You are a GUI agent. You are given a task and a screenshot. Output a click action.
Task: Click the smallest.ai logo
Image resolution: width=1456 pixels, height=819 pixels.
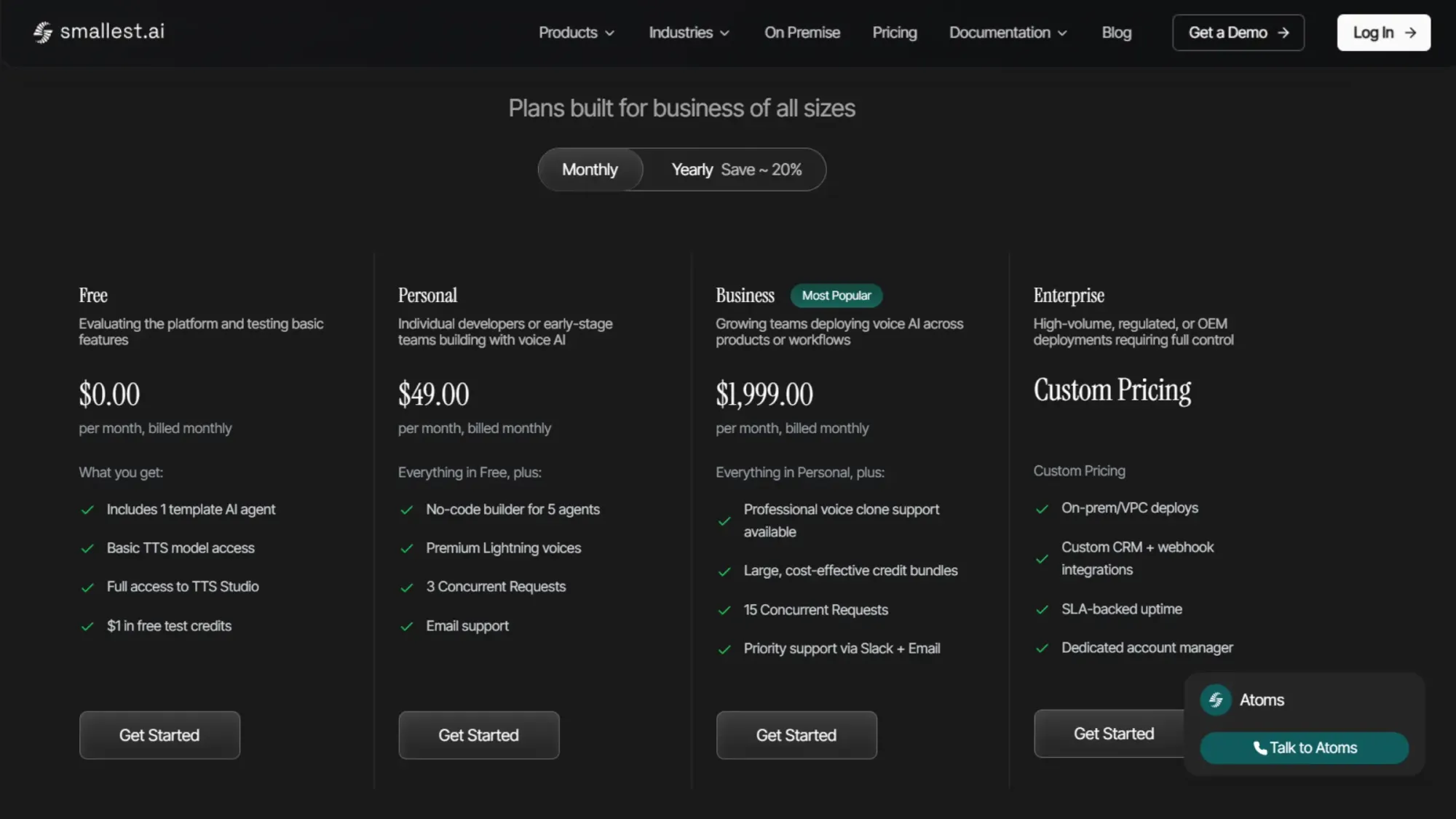98,32
